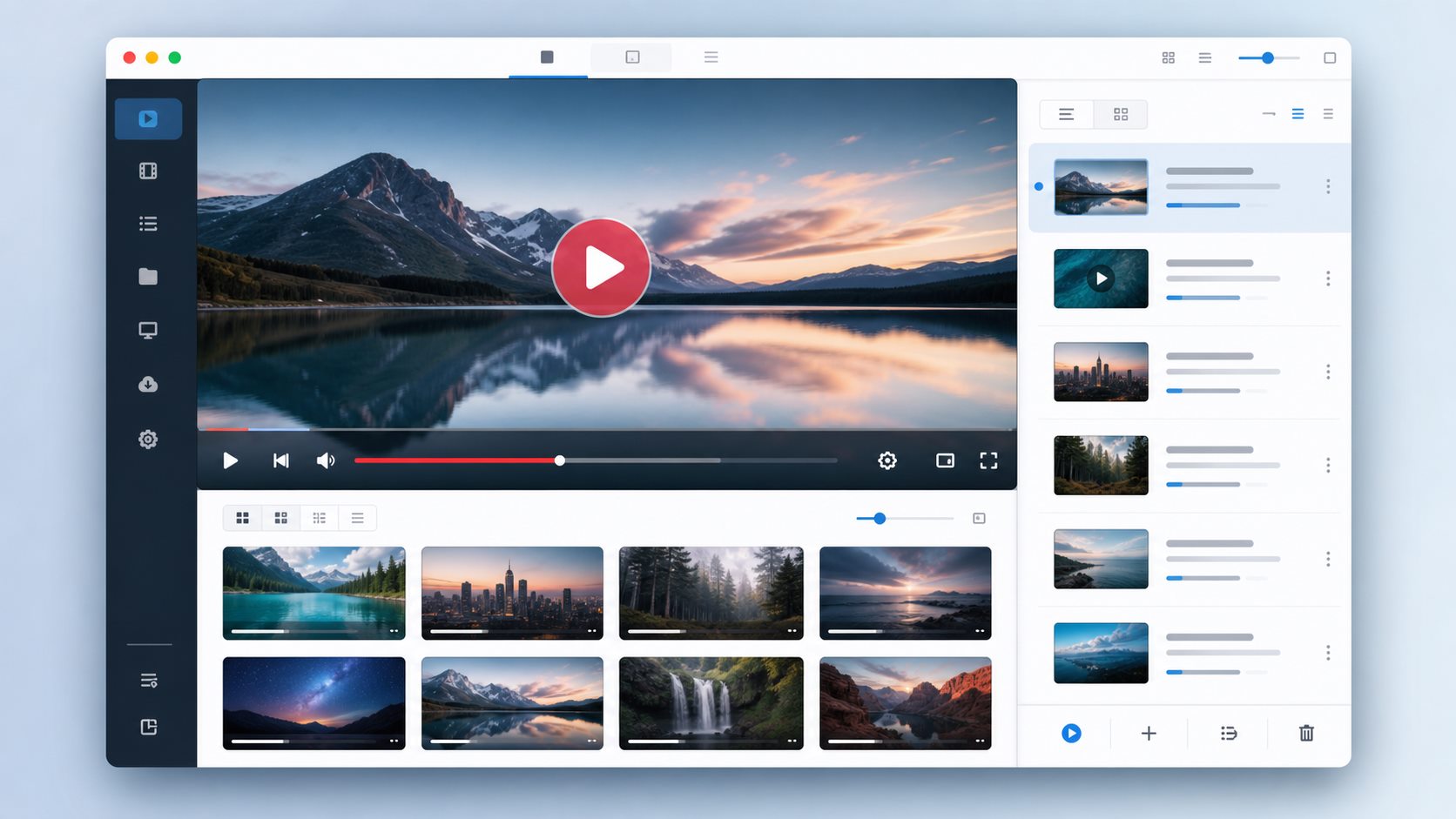Switch playlist panel to grid view
Image resolution: width=1456 pixels, height=819 pixels.
(x=1121, y=114)
